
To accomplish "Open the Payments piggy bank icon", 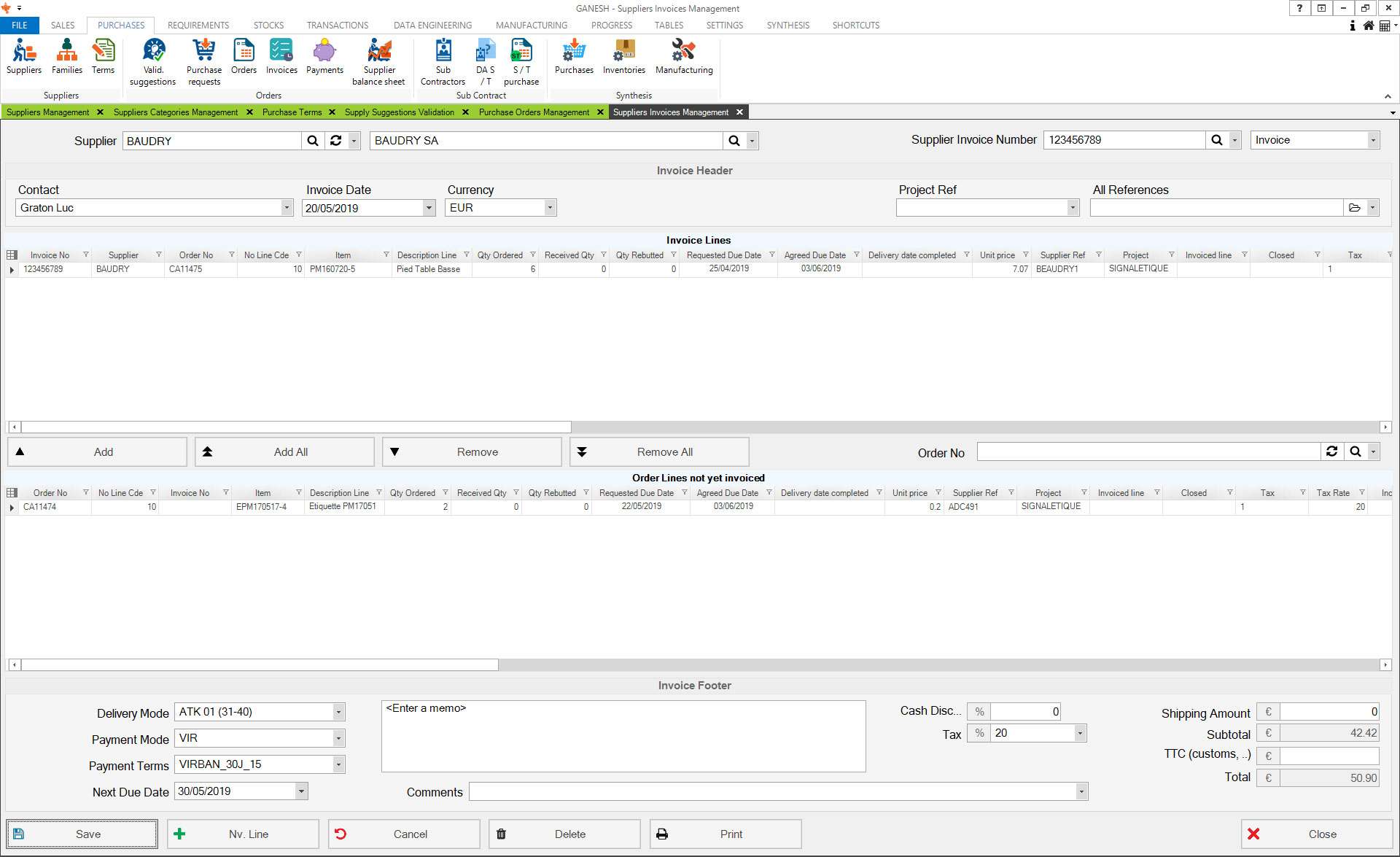I will tap(324, 57).
